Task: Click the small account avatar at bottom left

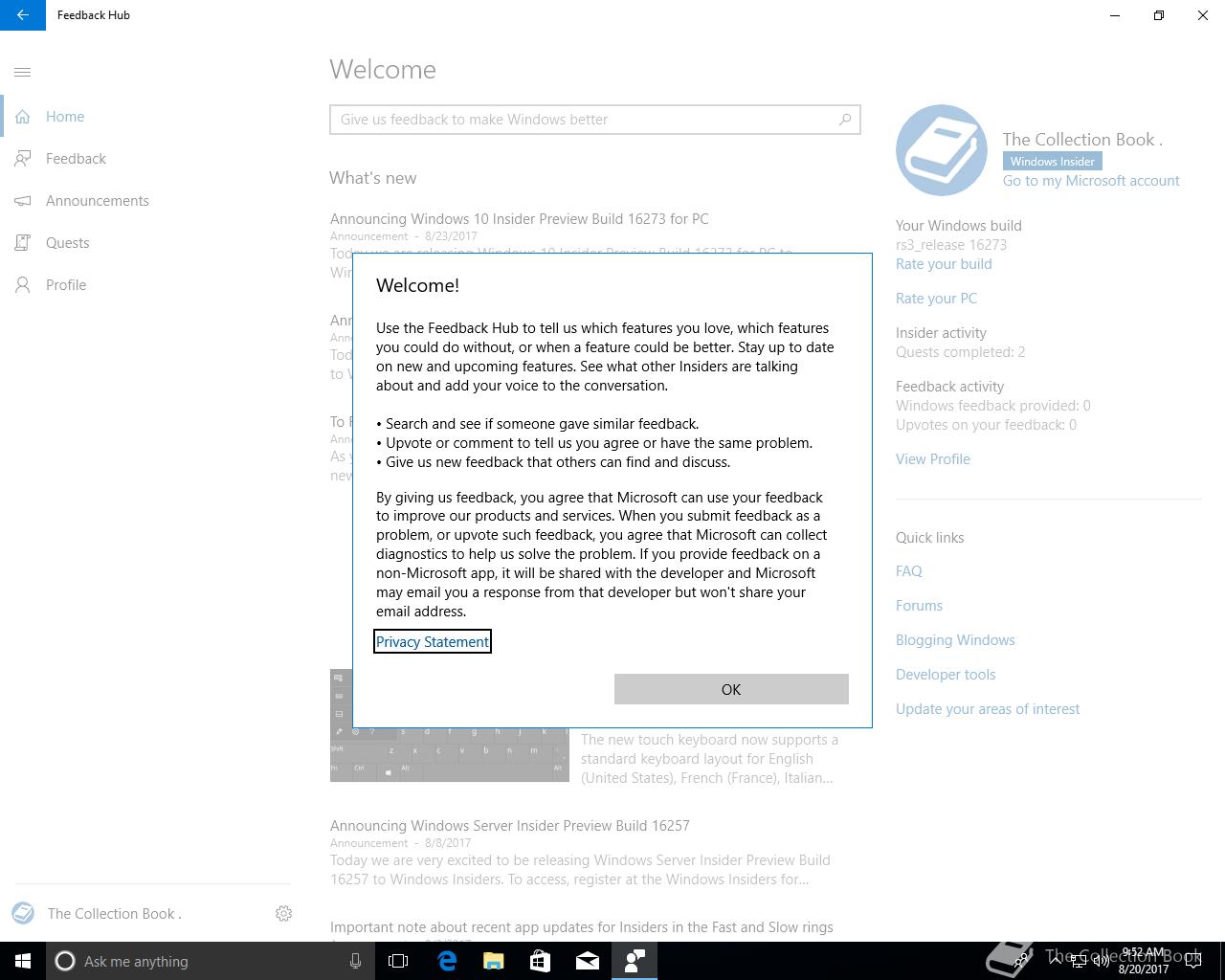Action: 23,913
